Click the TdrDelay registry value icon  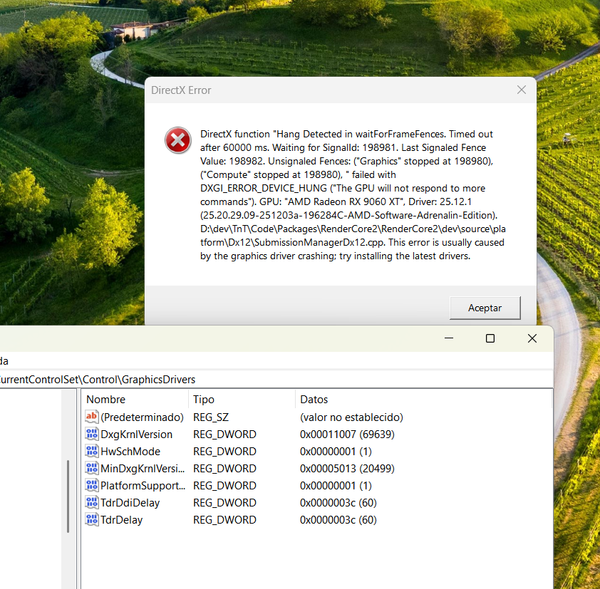click(x=92, y=520)
